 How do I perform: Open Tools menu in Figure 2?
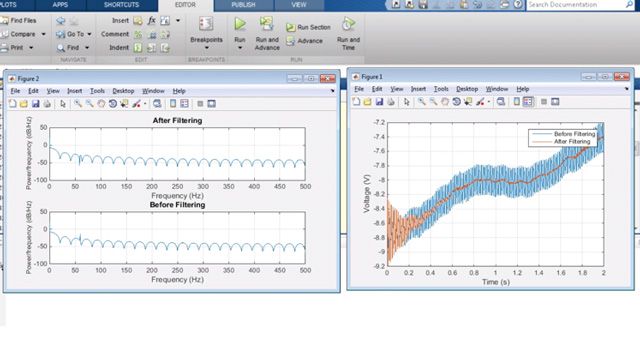coord(97,91)
